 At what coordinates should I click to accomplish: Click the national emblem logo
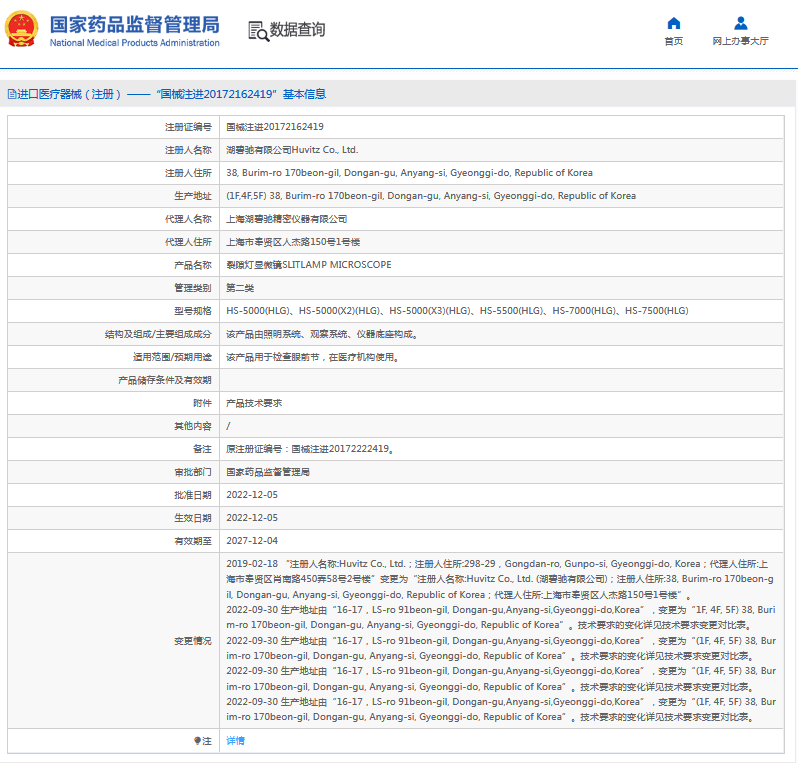(21, 30)
